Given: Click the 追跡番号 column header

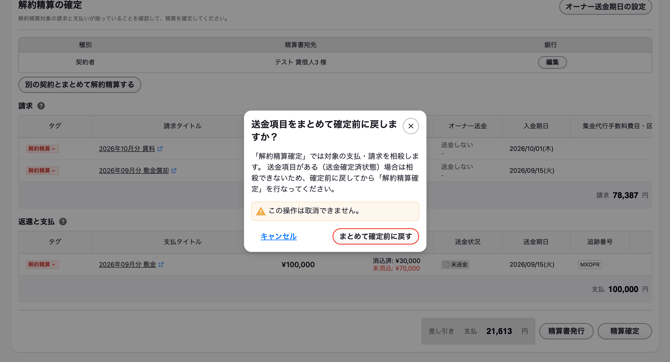Looking at the screenshot, I should tap(600, 242).
